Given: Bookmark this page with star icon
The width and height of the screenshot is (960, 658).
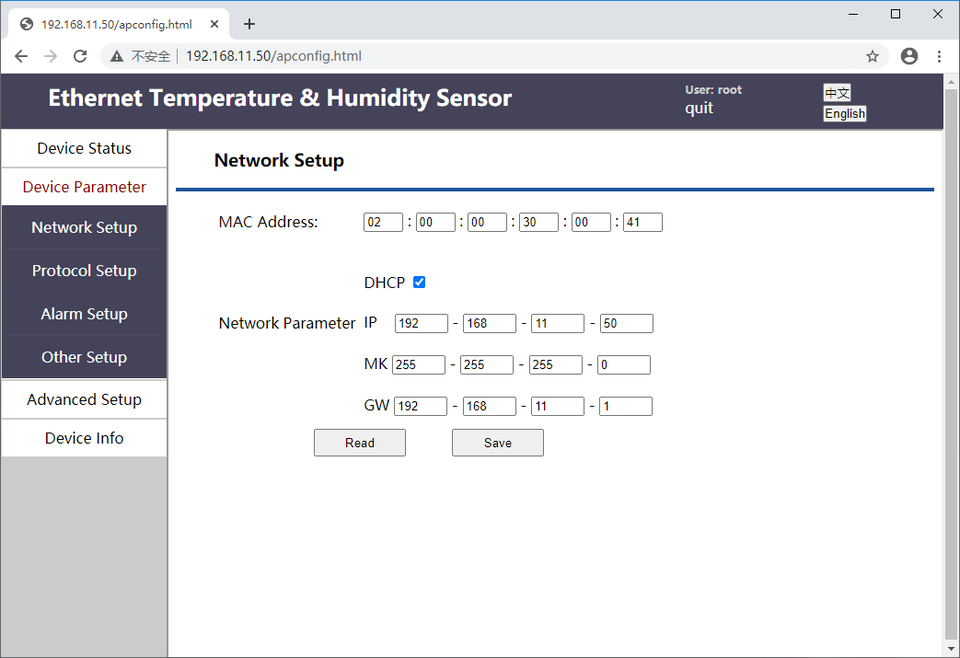Looking at the screenshot, I should (872, 57).
